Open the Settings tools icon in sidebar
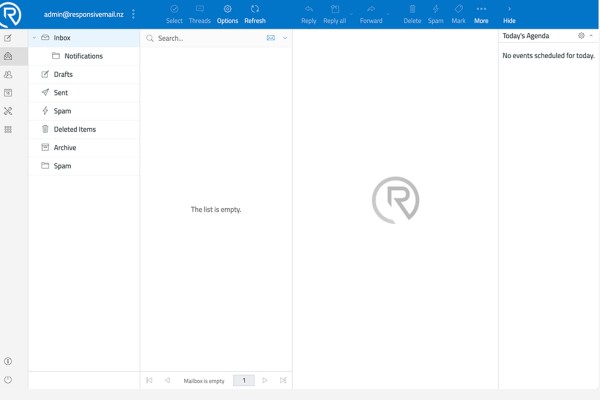The image size is (600, 400). pyautogui.click(x=8, y=111)
